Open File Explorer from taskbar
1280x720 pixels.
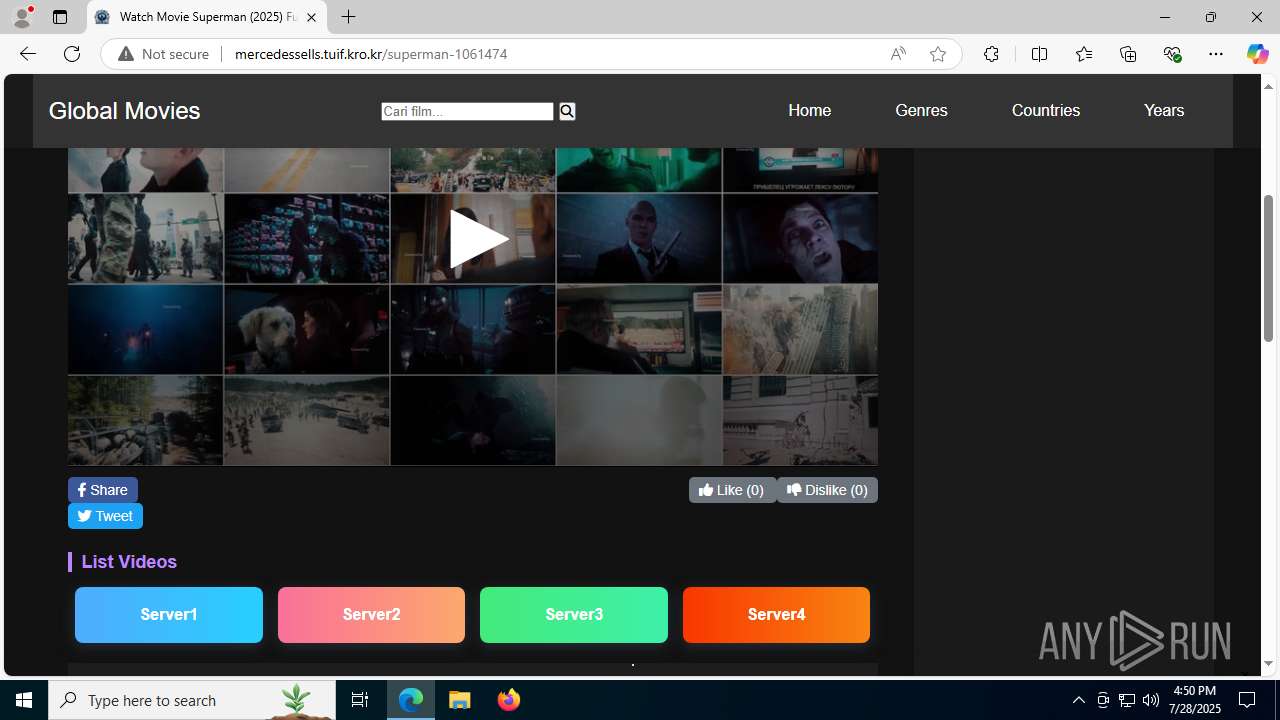point(460,700)
